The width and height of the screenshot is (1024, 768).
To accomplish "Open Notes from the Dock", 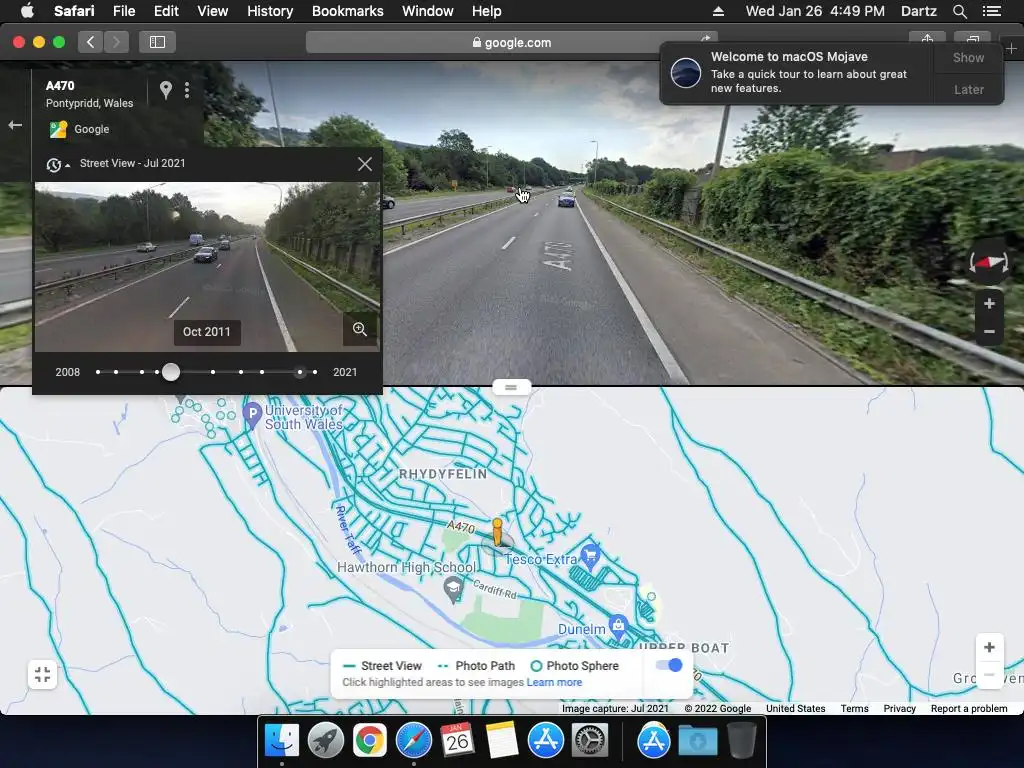I will click(x=502, y=741).
